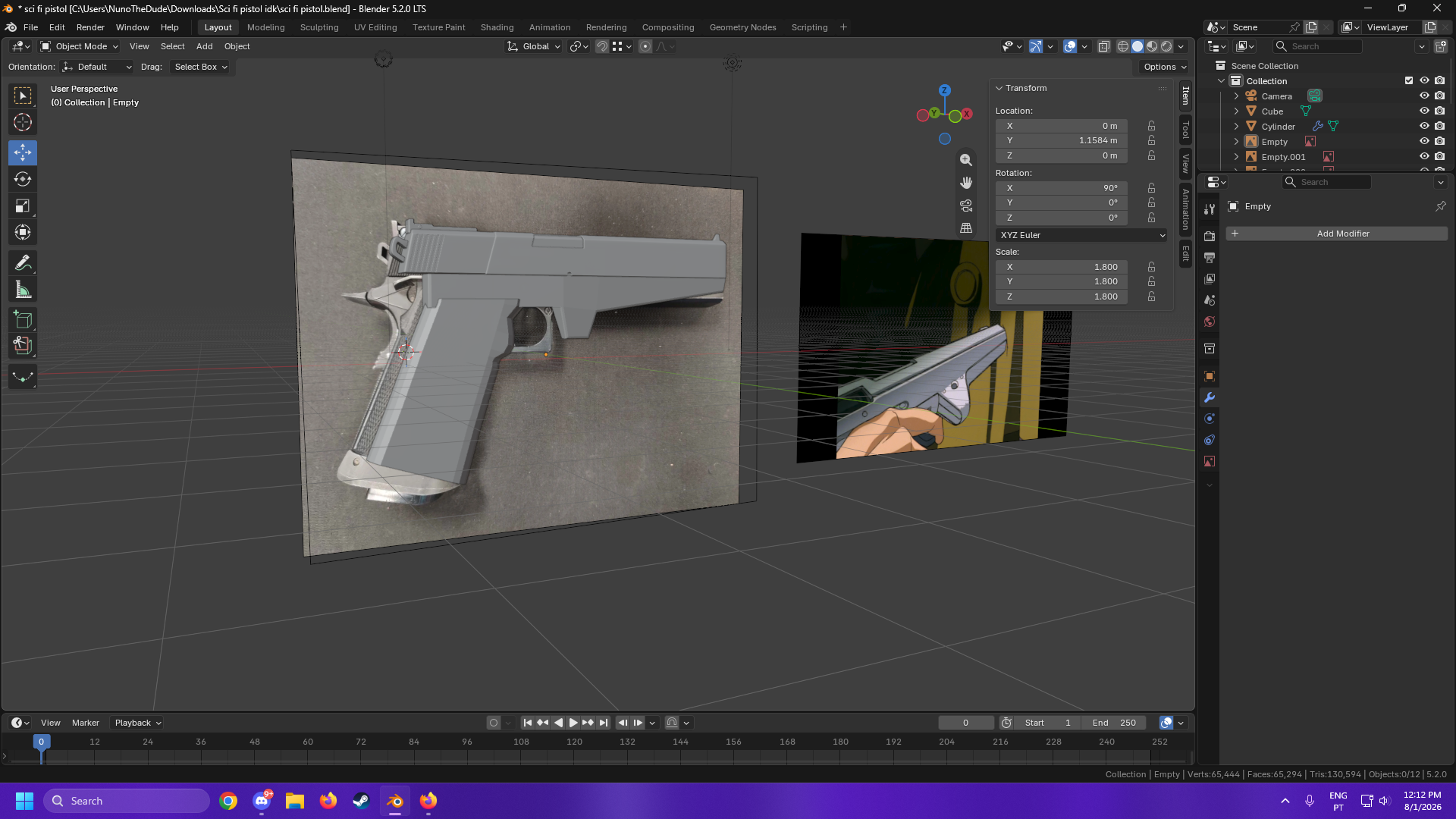Expand the Camera item in outliner
The height and width of the screenshot is (819, 1456).
(x=1236, y=96)
